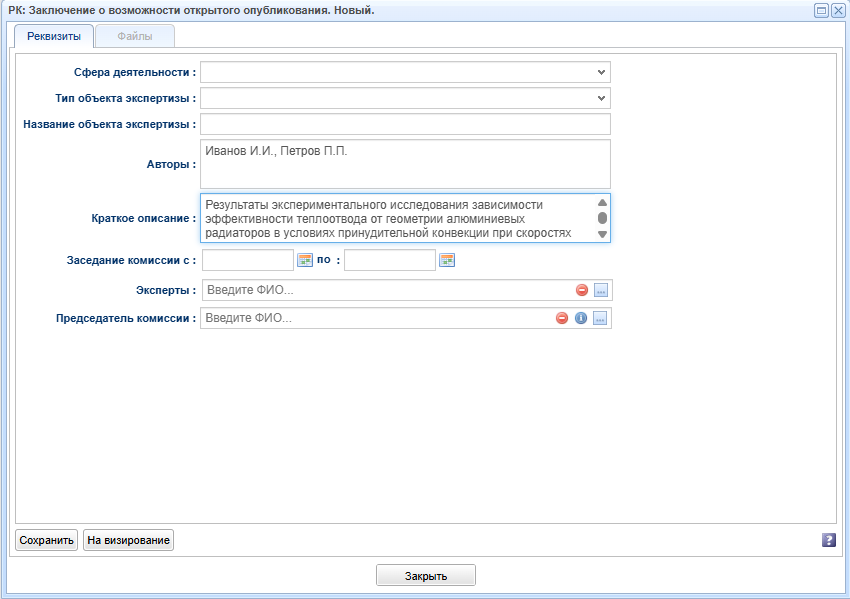This screenshot has width=850, height=599.
Task: Focus the Эксперты name input field
Action: (x=388, y=290)
